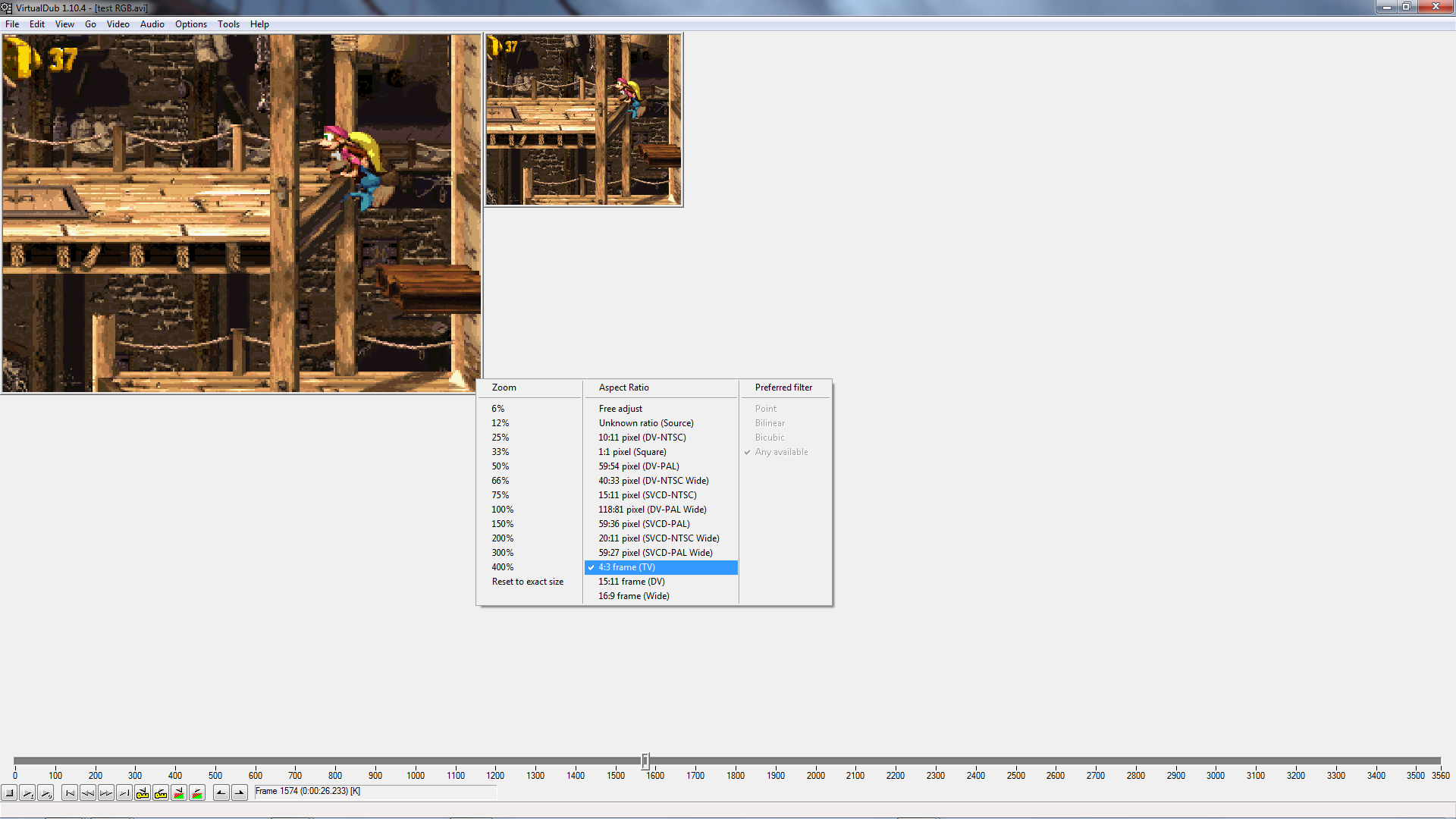Scan backward for previous scene change
This screenshot has width=1456, height=819.
179,792
